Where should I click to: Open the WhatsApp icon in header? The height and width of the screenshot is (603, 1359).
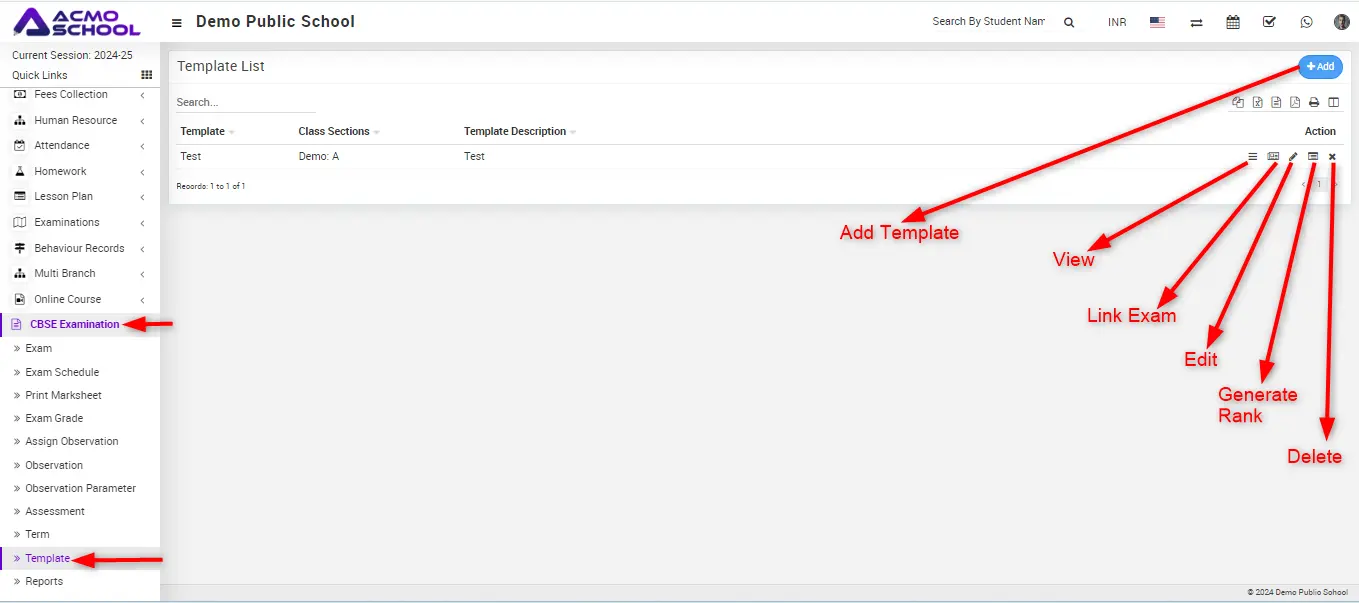coord(1306,22)
